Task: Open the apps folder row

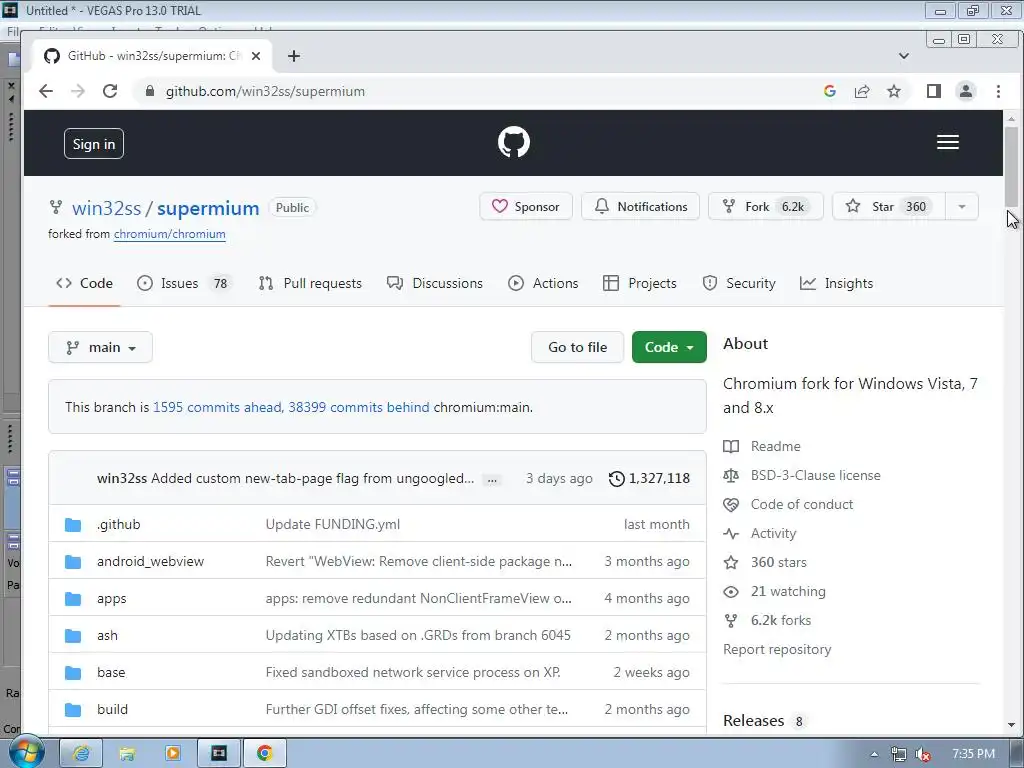Action: pyautogui.click(x=377, y=598)
